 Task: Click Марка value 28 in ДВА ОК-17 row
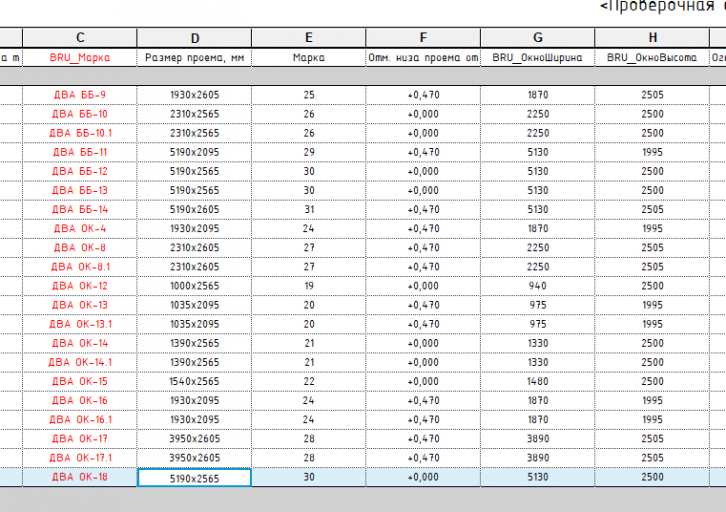point(309,439)
